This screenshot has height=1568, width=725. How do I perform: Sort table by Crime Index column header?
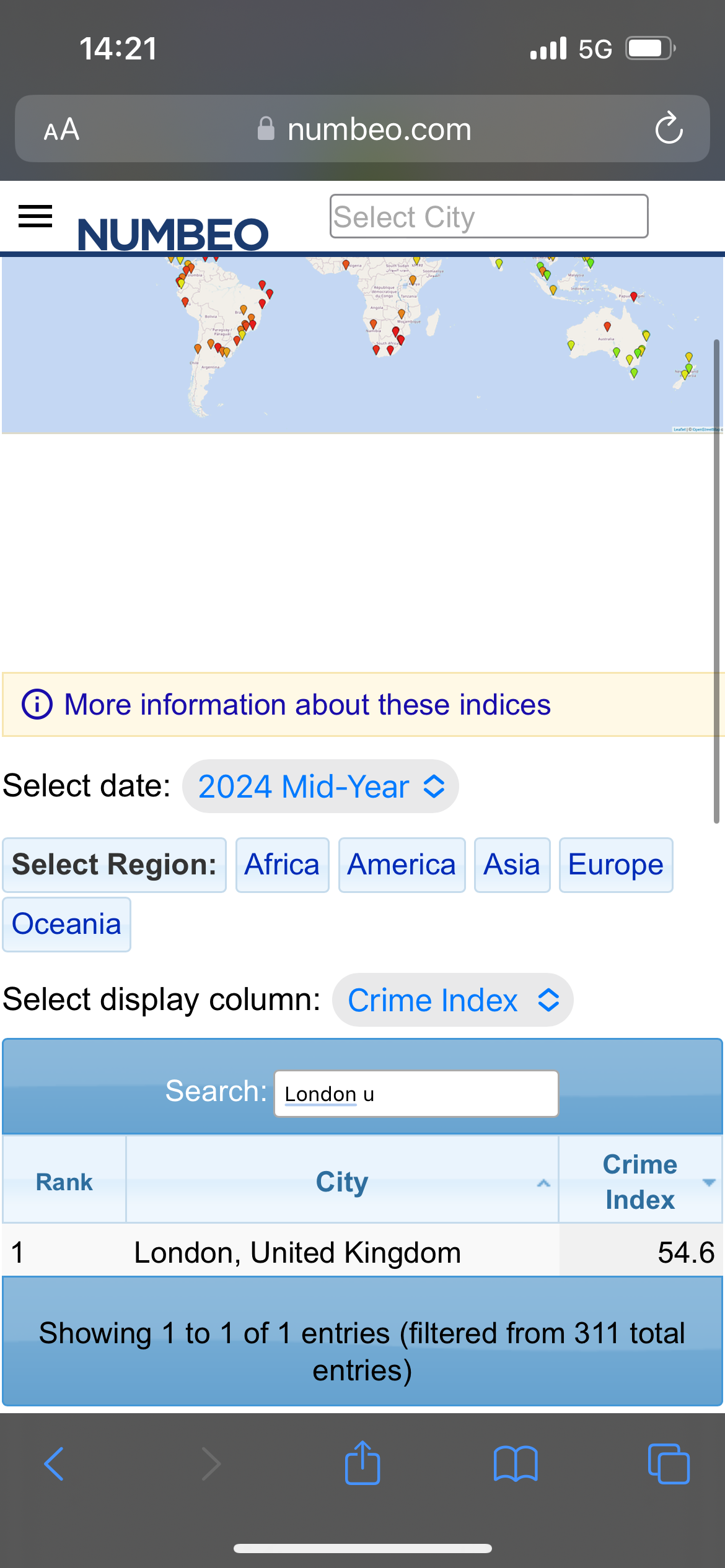[x=639, y=1182]
